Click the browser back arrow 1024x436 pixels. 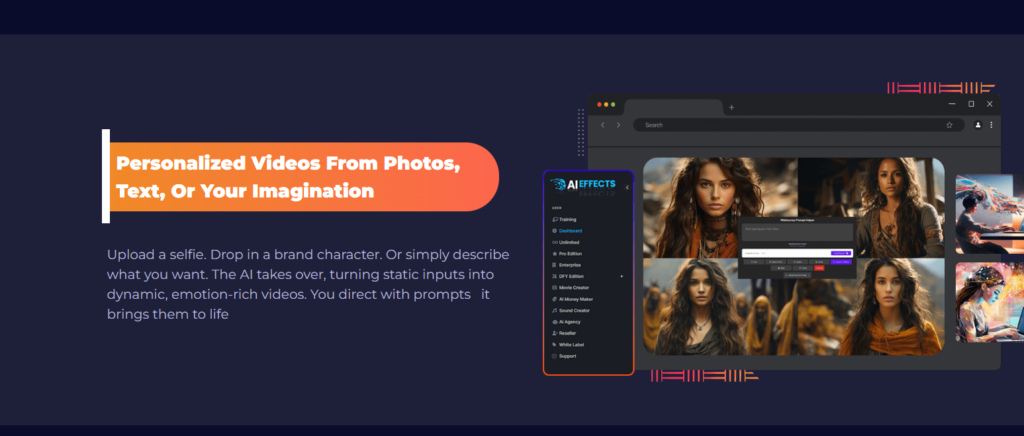[603, 125]
